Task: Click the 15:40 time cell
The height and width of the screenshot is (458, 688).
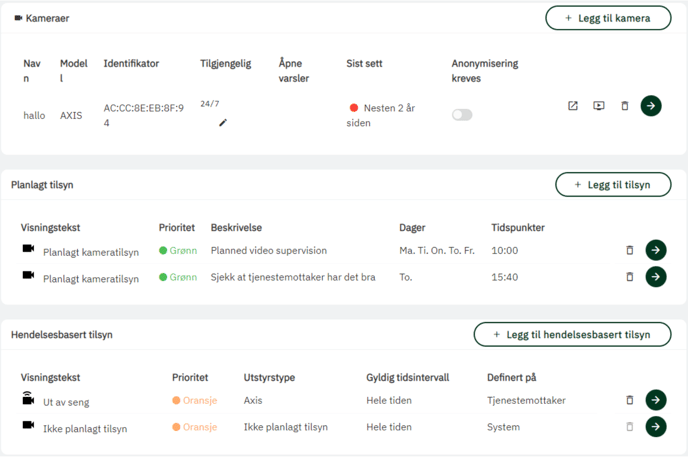Action: [505, 277]
